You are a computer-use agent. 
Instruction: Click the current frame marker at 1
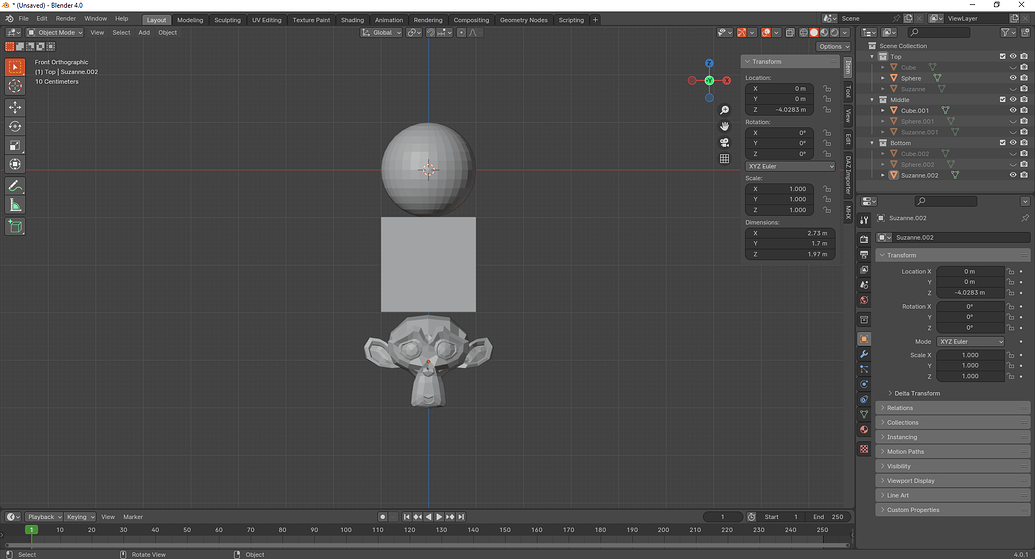[x=31, y=529]
